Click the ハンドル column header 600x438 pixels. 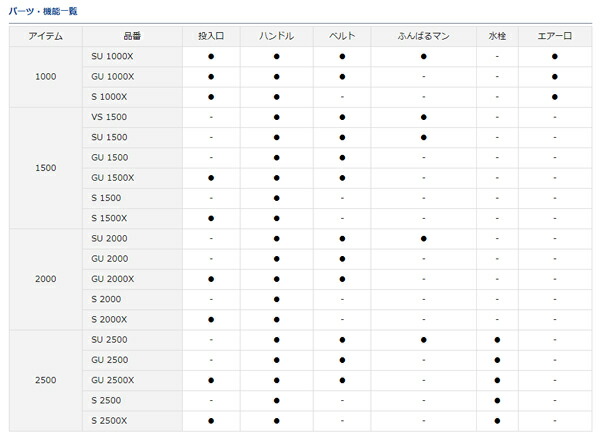(x=276, y=36)
